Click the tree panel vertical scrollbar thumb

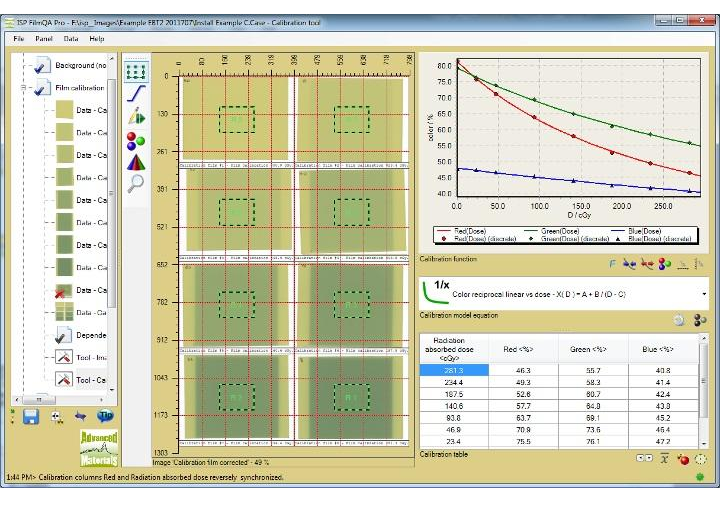(x=112, y=193)
